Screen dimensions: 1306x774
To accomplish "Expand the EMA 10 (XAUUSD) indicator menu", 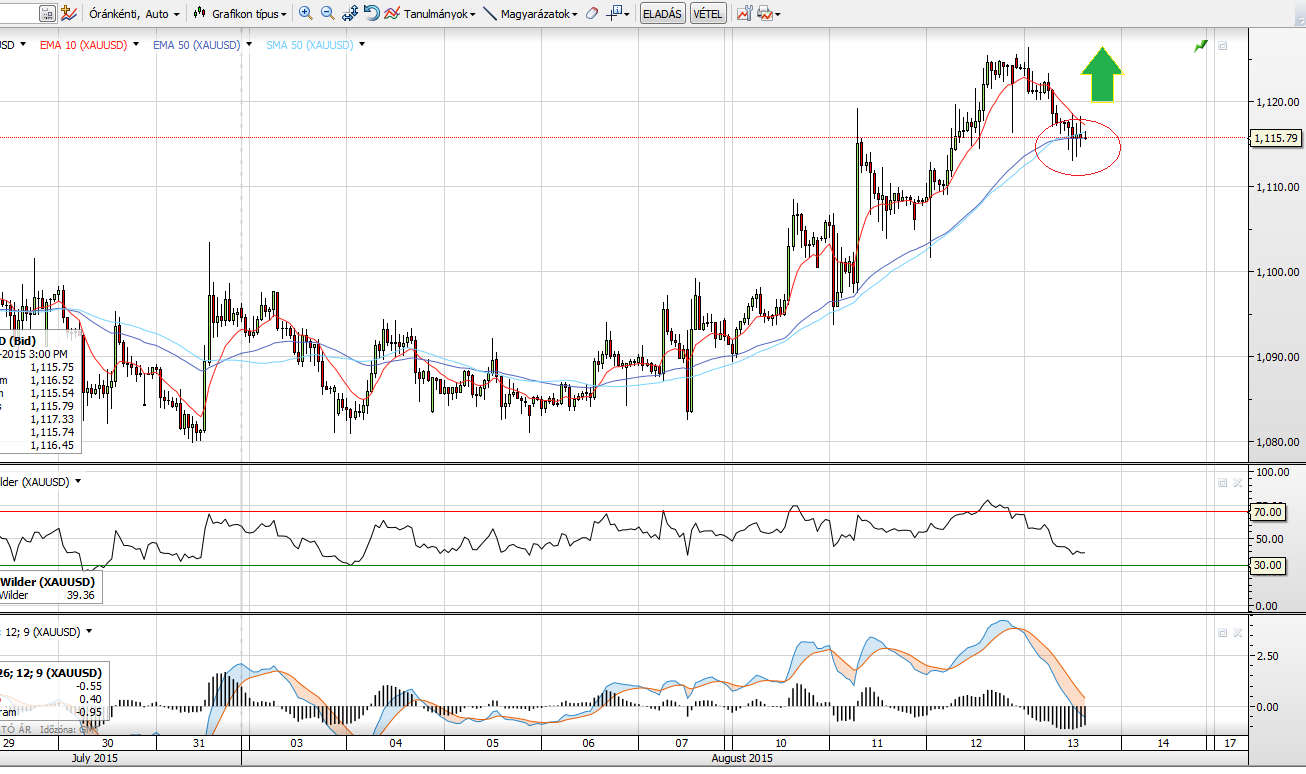I will (x=136, y=44).
